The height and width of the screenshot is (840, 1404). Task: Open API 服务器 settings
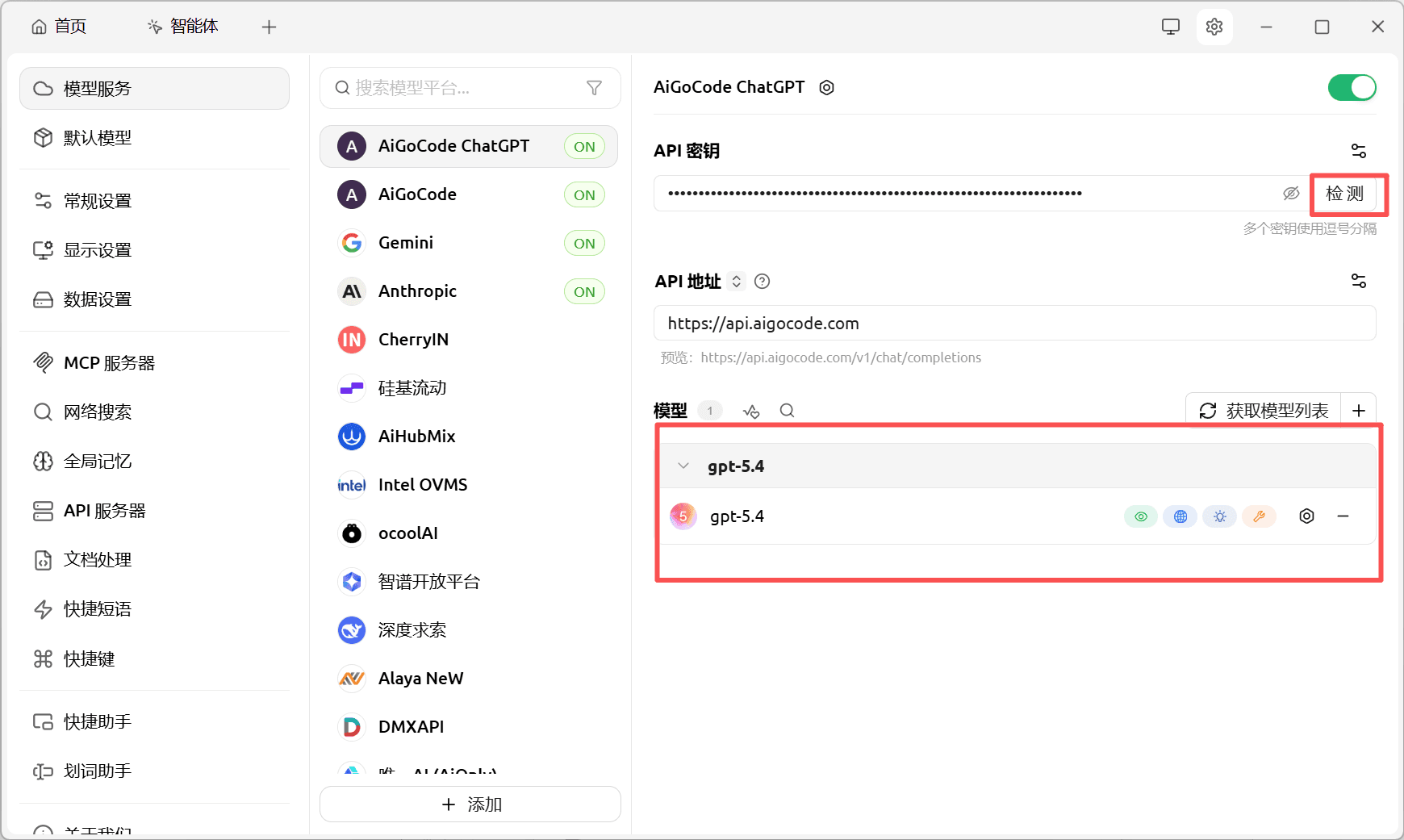(x=154, y=511)
